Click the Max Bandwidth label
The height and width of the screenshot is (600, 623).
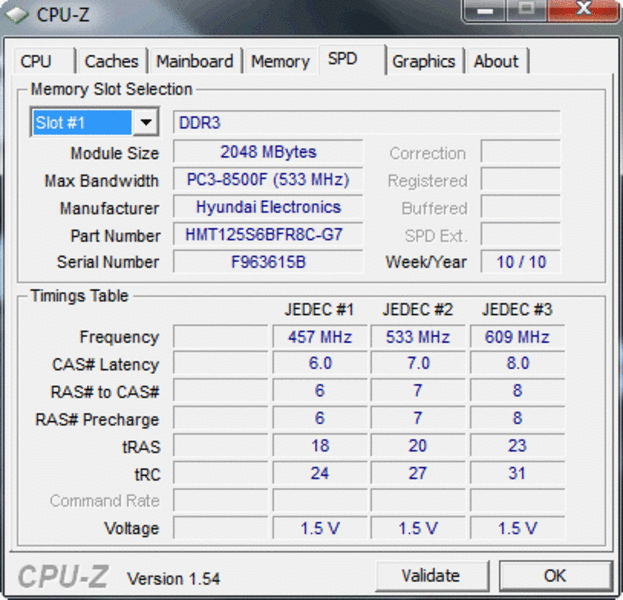point(102,181)
